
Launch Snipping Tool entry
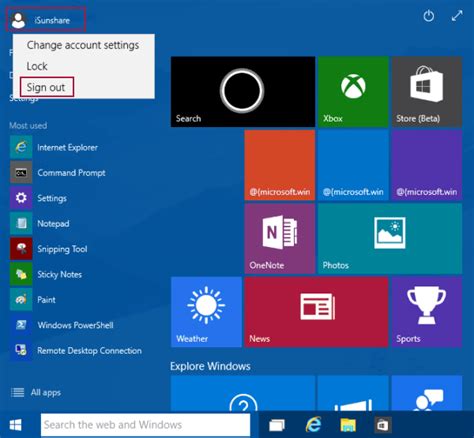pos(62,249)
